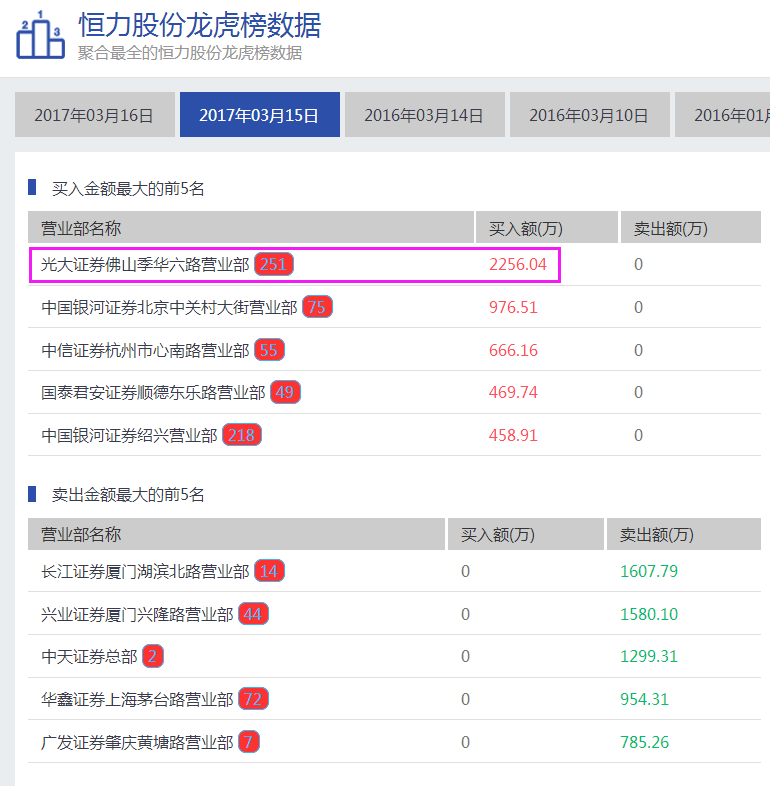
Task: Click the 恒力股份龙虎榜数据 page title
Action: tap(200, 24)
